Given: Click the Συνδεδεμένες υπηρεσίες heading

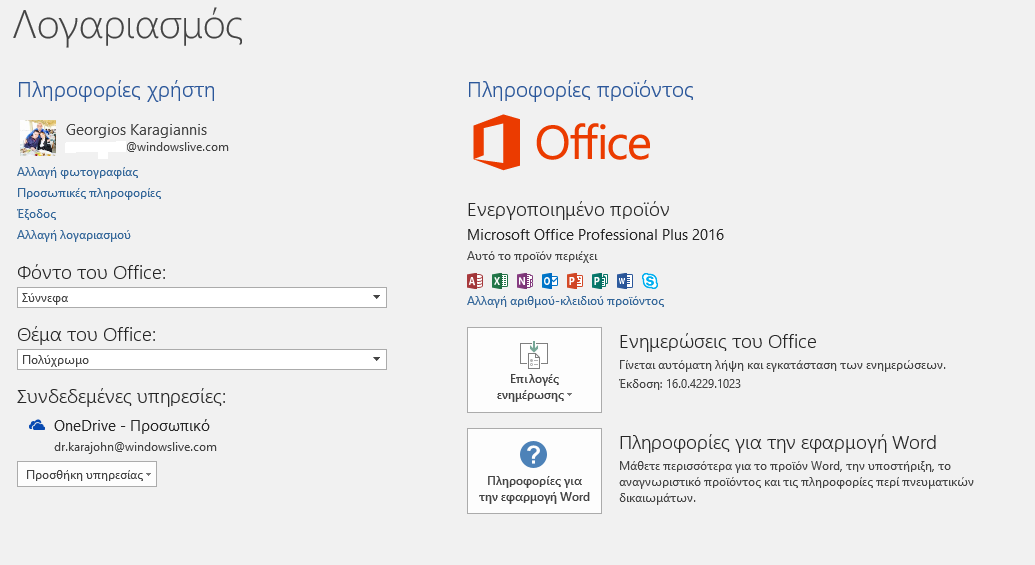Looking at the screenshot, I should [x=121, y=397].
